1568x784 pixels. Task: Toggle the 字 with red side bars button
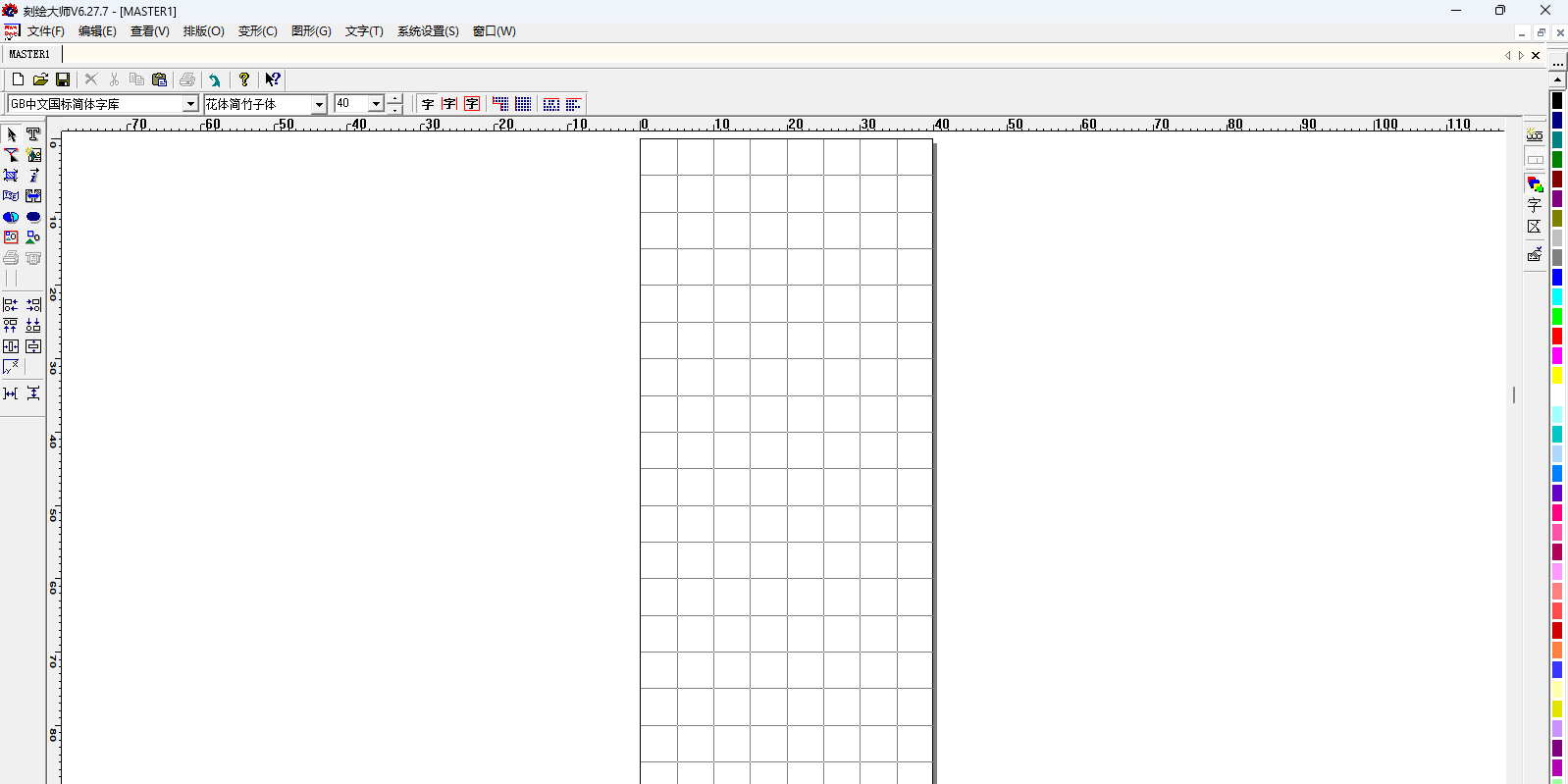[449, 104]
